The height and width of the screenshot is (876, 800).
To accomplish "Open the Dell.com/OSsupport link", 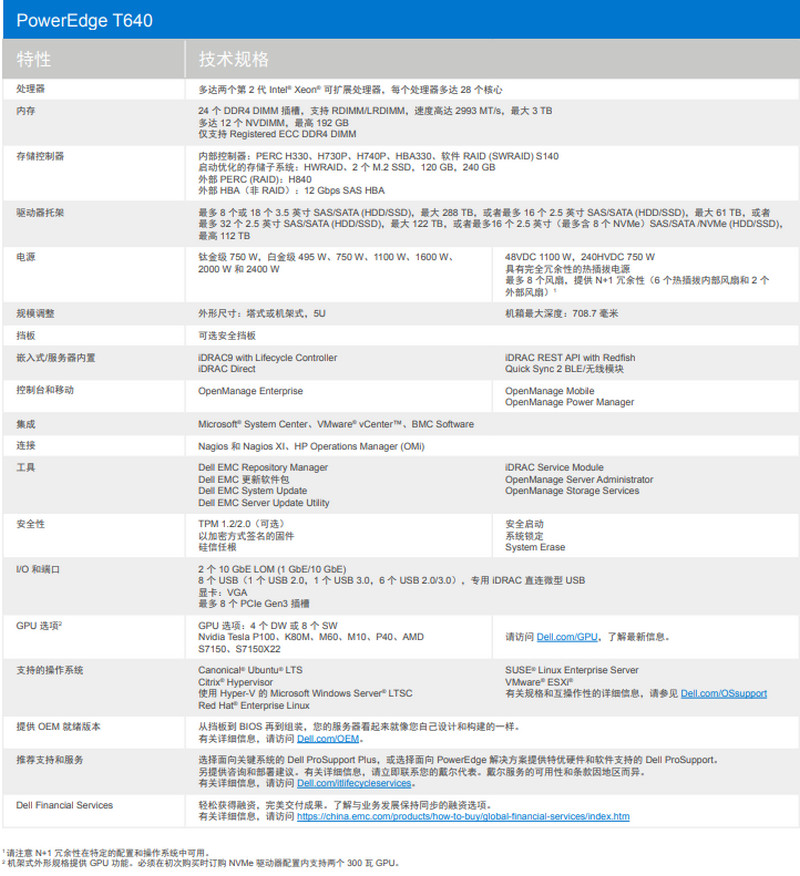I will pyautogui.click(x=723, y=693).
